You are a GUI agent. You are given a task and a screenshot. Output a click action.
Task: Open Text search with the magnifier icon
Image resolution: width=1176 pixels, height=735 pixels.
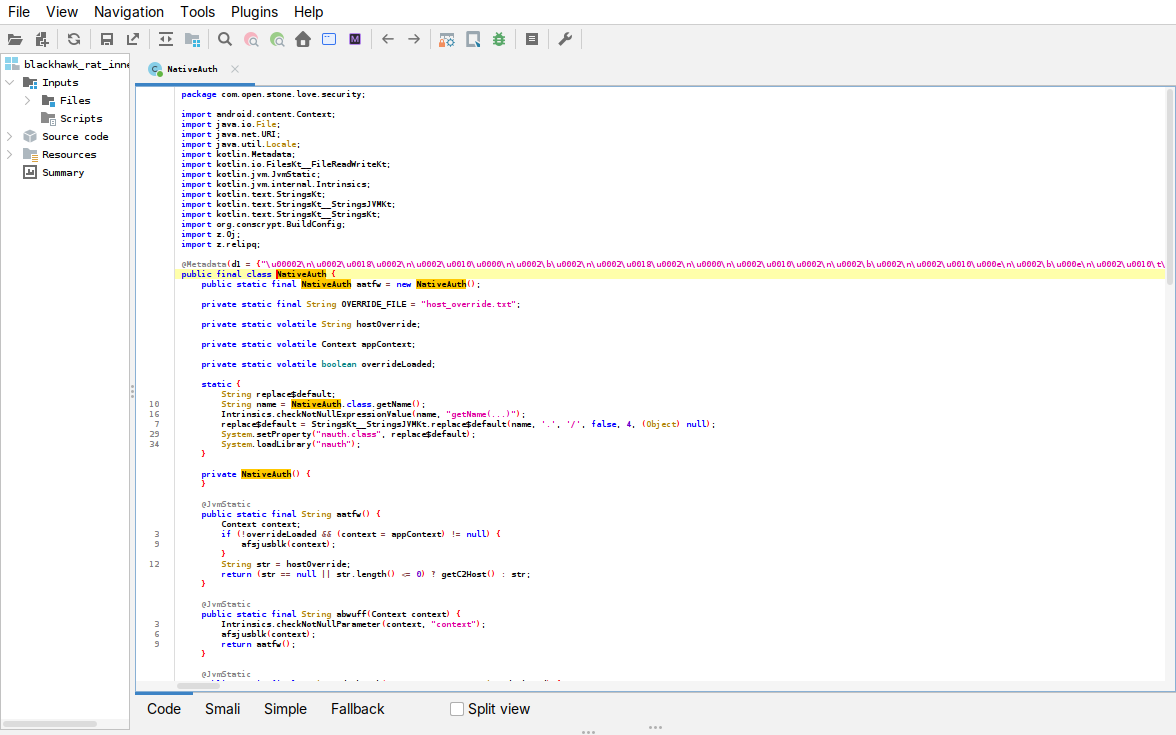pyautogui.click(x=225, y=40)
